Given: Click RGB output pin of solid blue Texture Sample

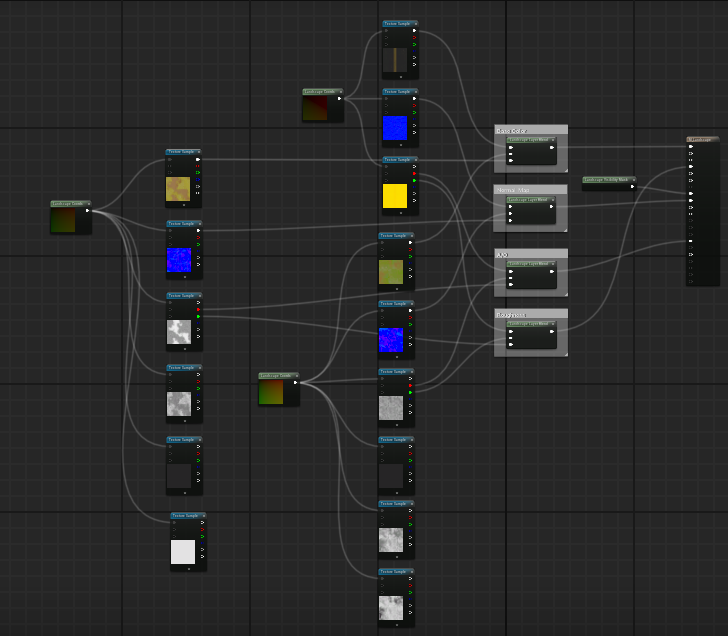Looking at the screenshot, I should pyautogui.click(x=414, y=98).
